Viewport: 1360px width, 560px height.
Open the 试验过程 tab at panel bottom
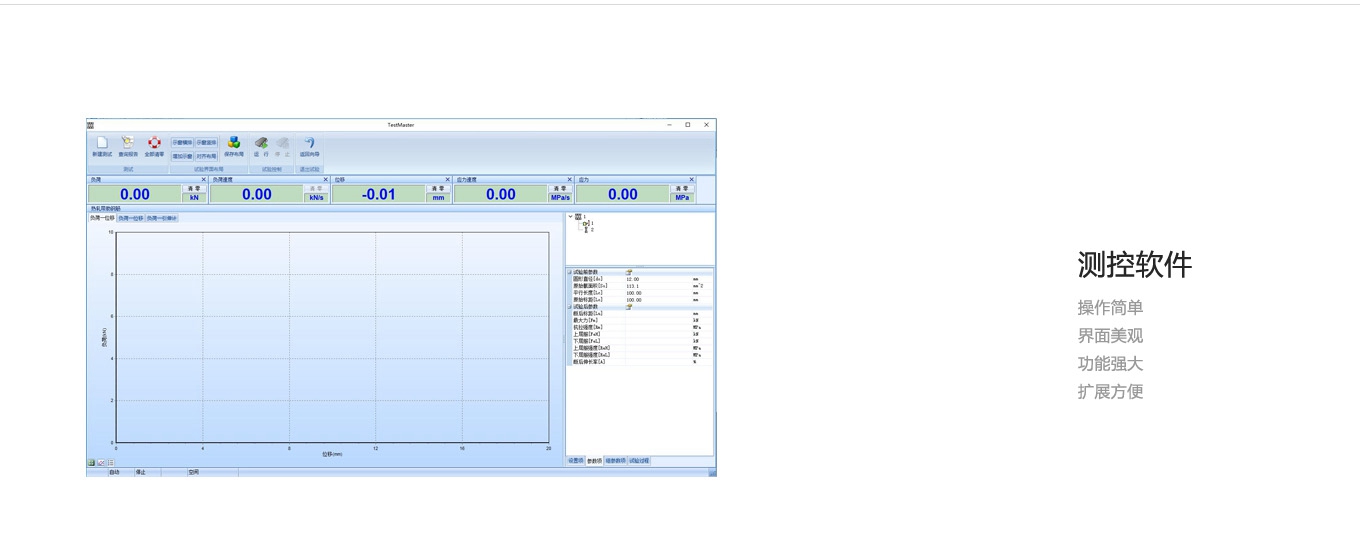[639, 461]
